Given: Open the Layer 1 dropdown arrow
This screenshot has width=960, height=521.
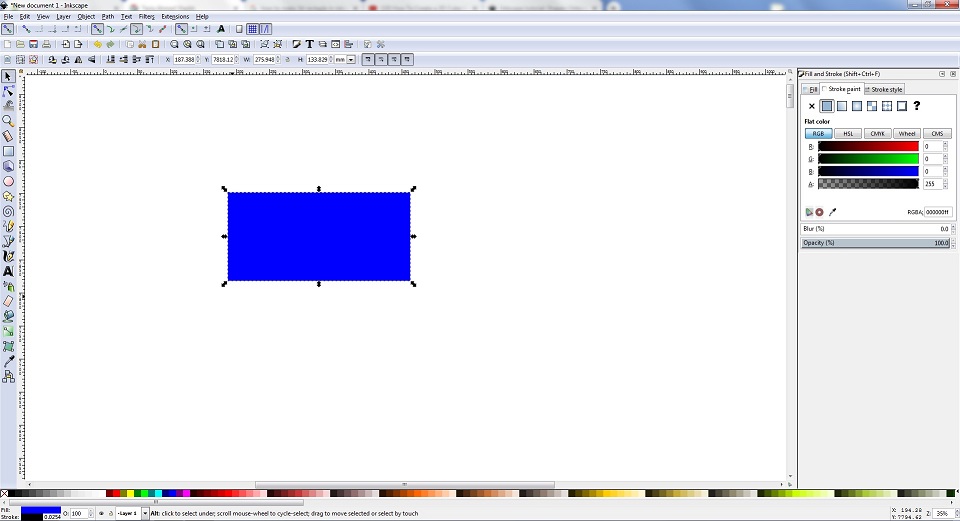Looking at the screenshot, I should point(145,513).
